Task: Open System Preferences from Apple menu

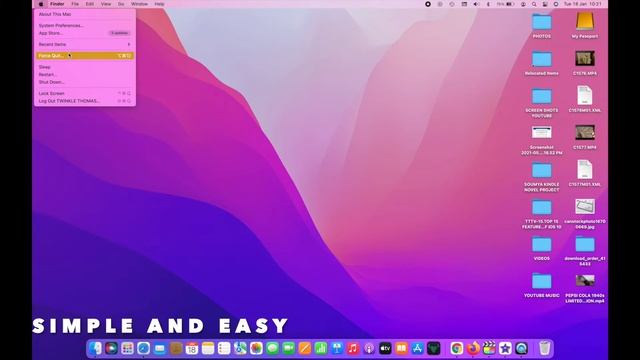Action: (x=84, y=25)
